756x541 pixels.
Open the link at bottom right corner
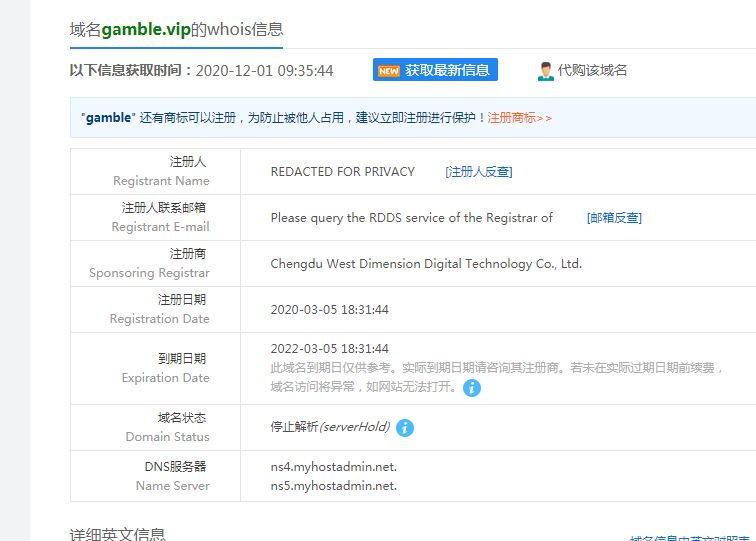click(692, 537)
